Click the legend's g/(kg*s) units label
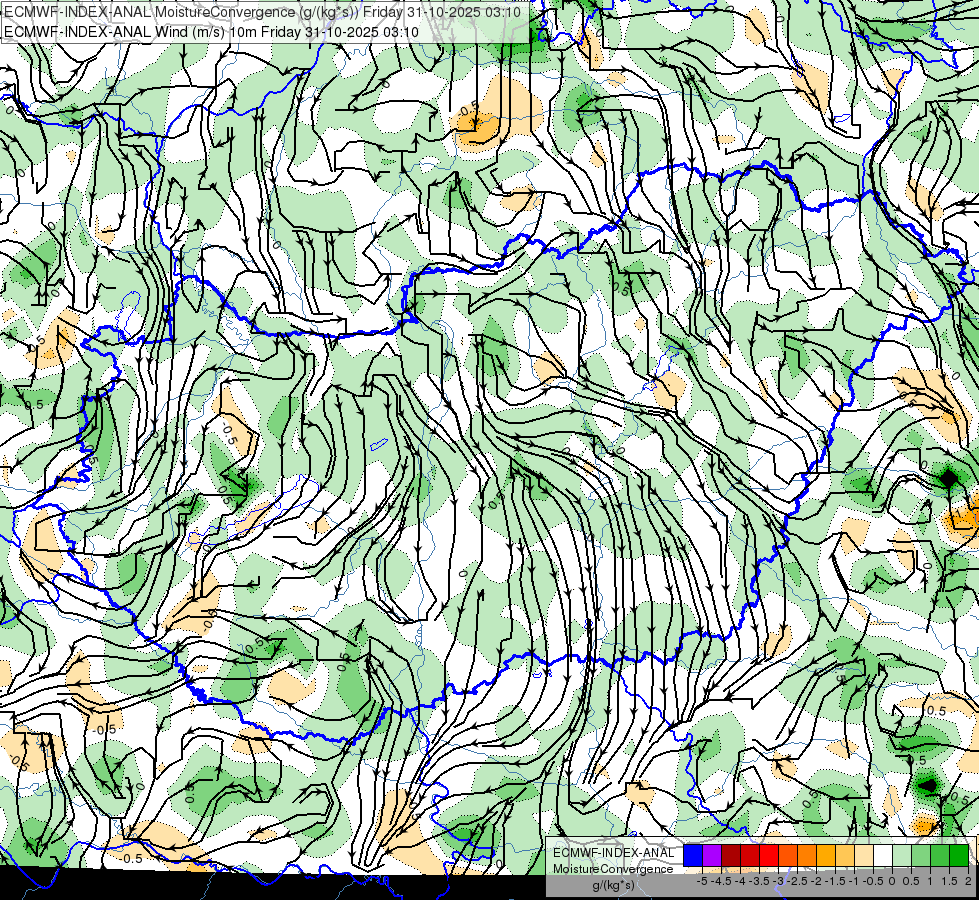The width and height of the screenshot is (979, 900). [x=613, y=886]
